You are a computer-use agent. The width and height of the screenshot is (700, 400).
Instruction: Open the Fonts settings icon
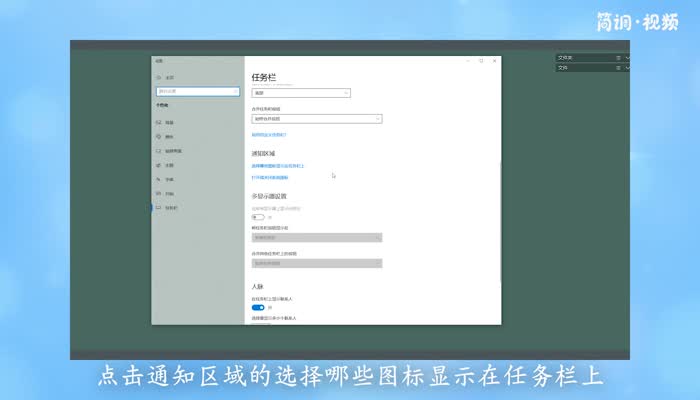pyautogui.click(x=158, y=178)
